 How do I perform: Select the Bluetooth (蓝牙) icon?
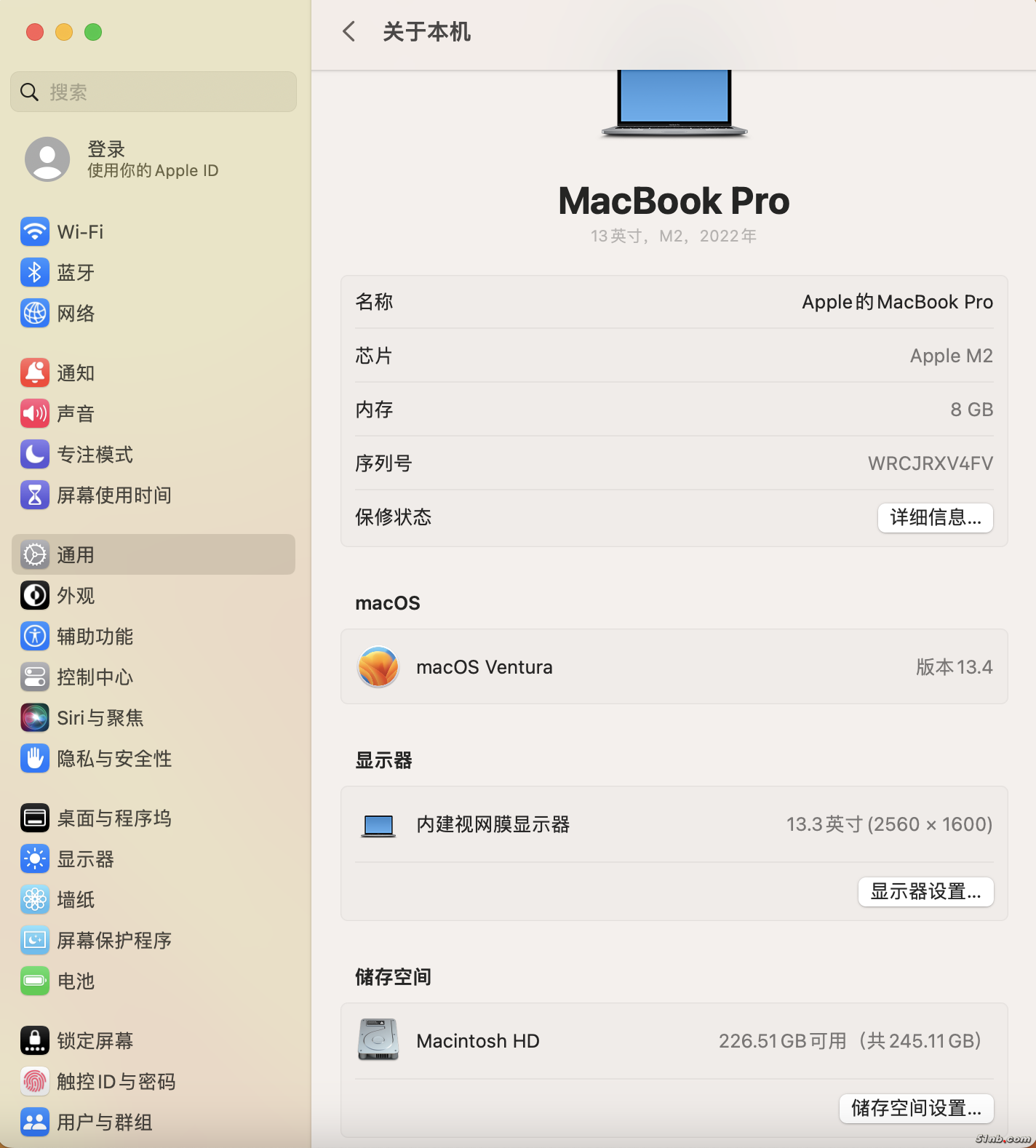click(x=35, y=273)
